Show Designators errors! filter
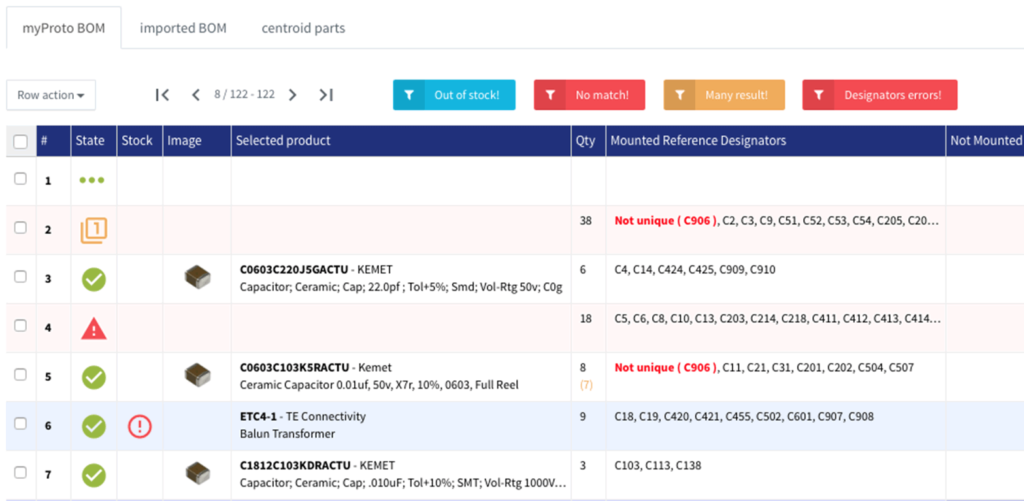Viewport: 1024px width, 501px height. [x=880, y=95]
